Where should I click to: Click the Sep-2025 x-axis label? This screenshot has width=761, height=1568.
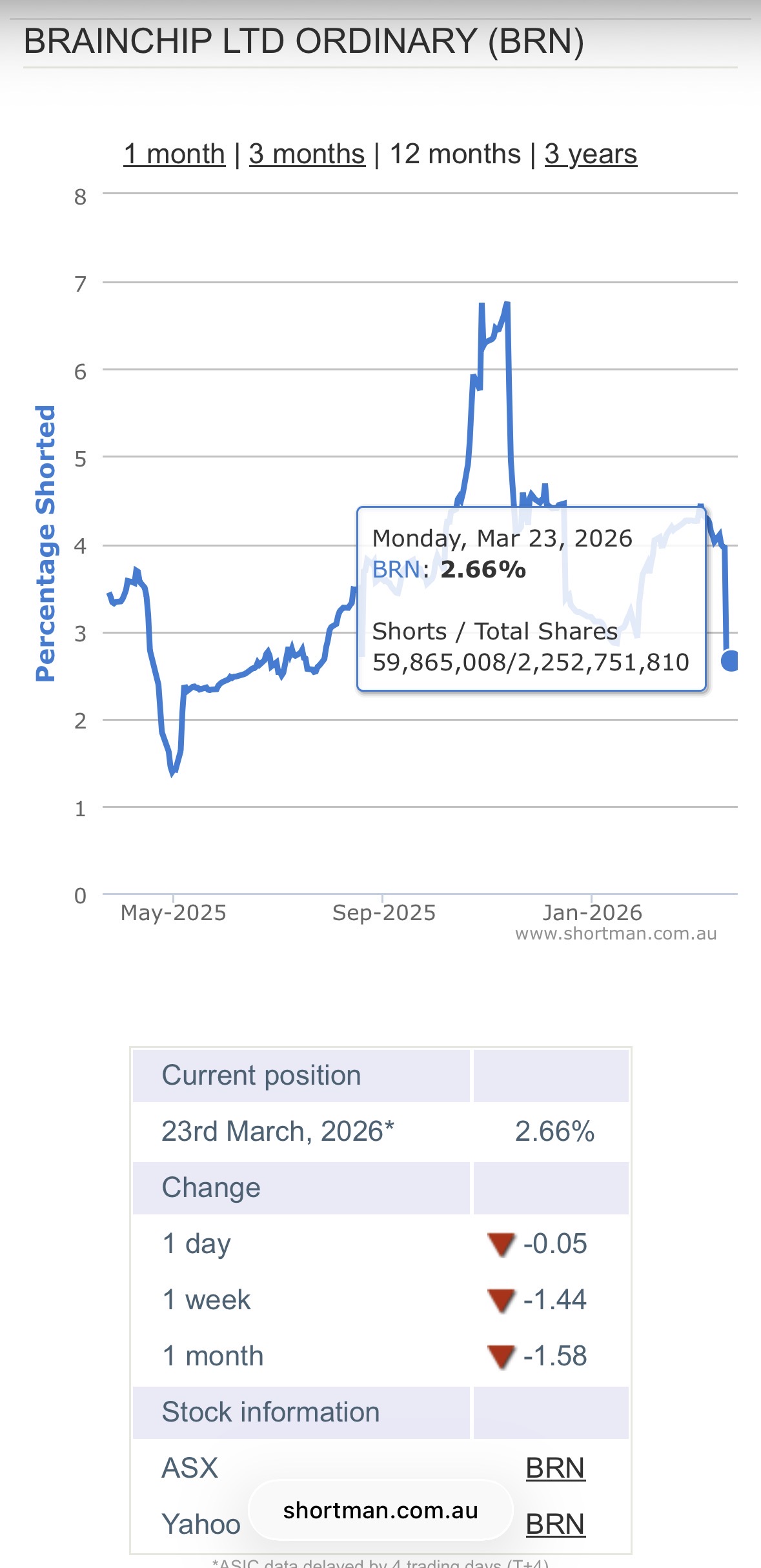(383, 912)
